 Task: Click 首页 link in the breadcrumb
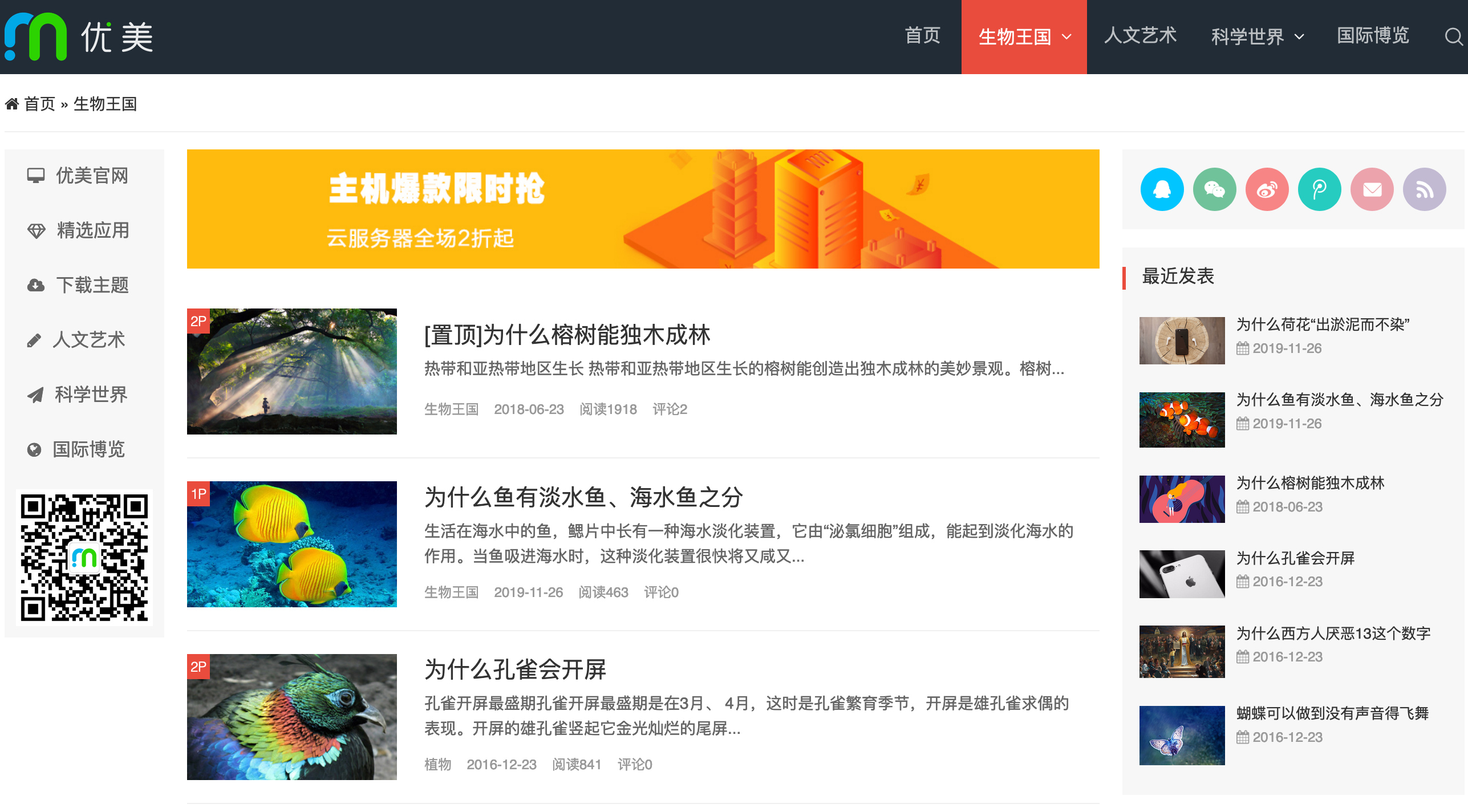39,104
